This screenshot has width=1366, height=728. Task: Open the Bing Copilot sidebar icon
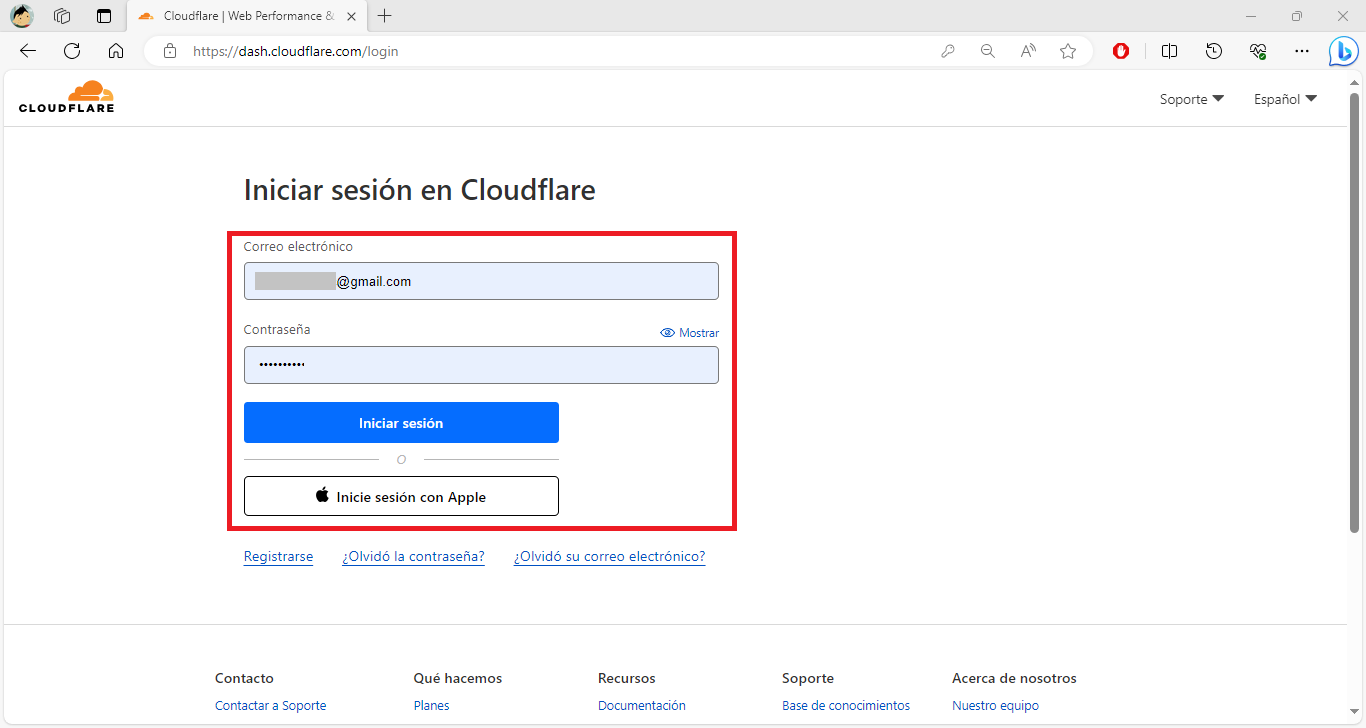pos(1343,51)
